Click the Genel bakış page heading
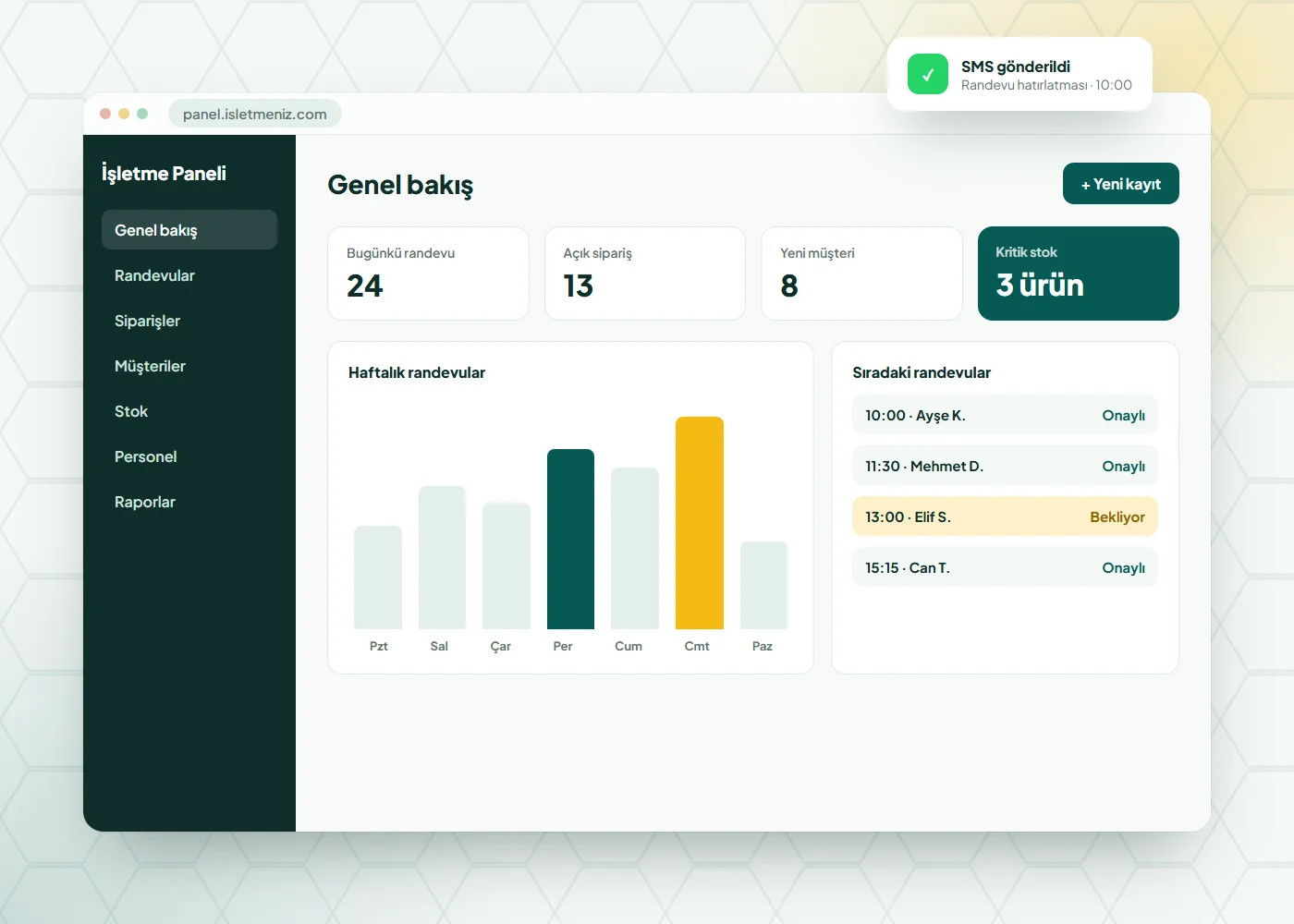This screenshot has height=924, width=1294. pos(400,185)
